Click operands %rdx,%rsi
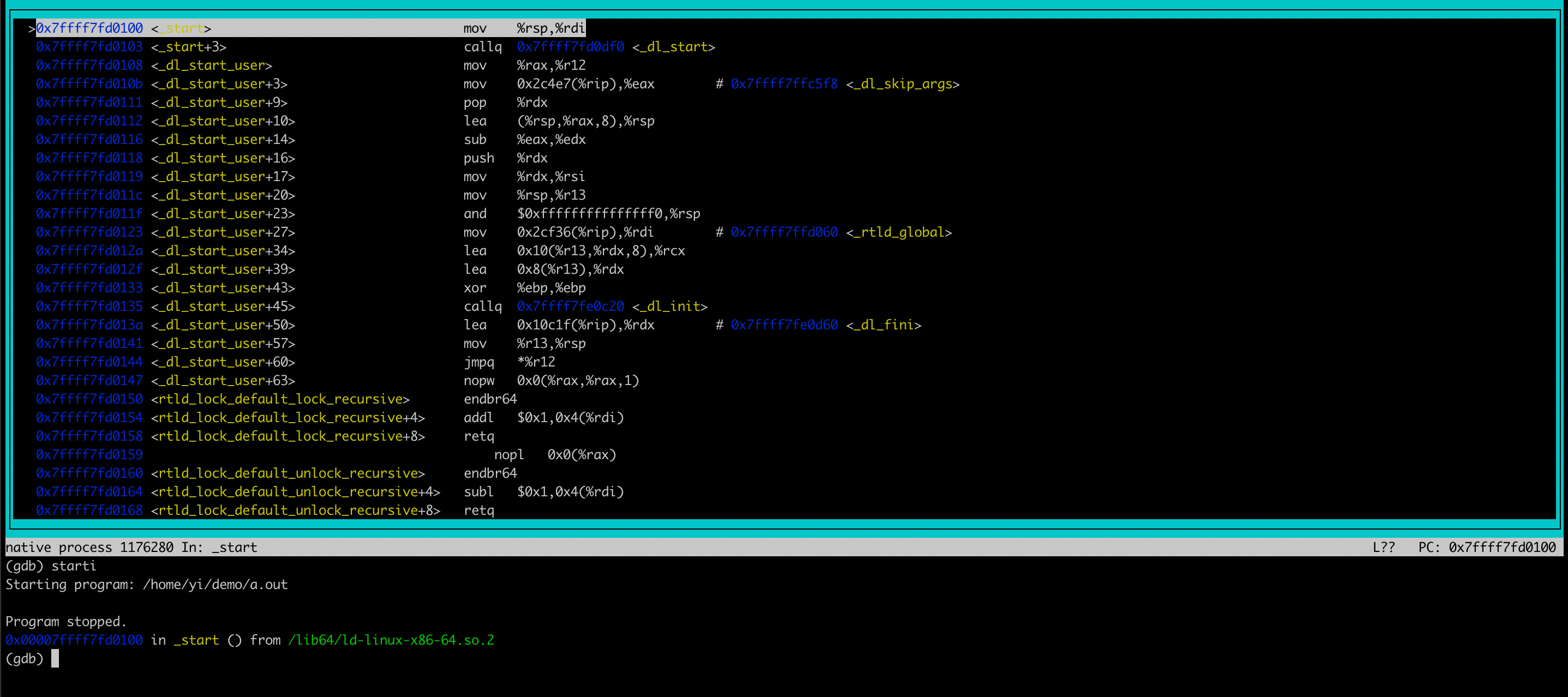Screen dimensions: 1568x697 (551, 177)
